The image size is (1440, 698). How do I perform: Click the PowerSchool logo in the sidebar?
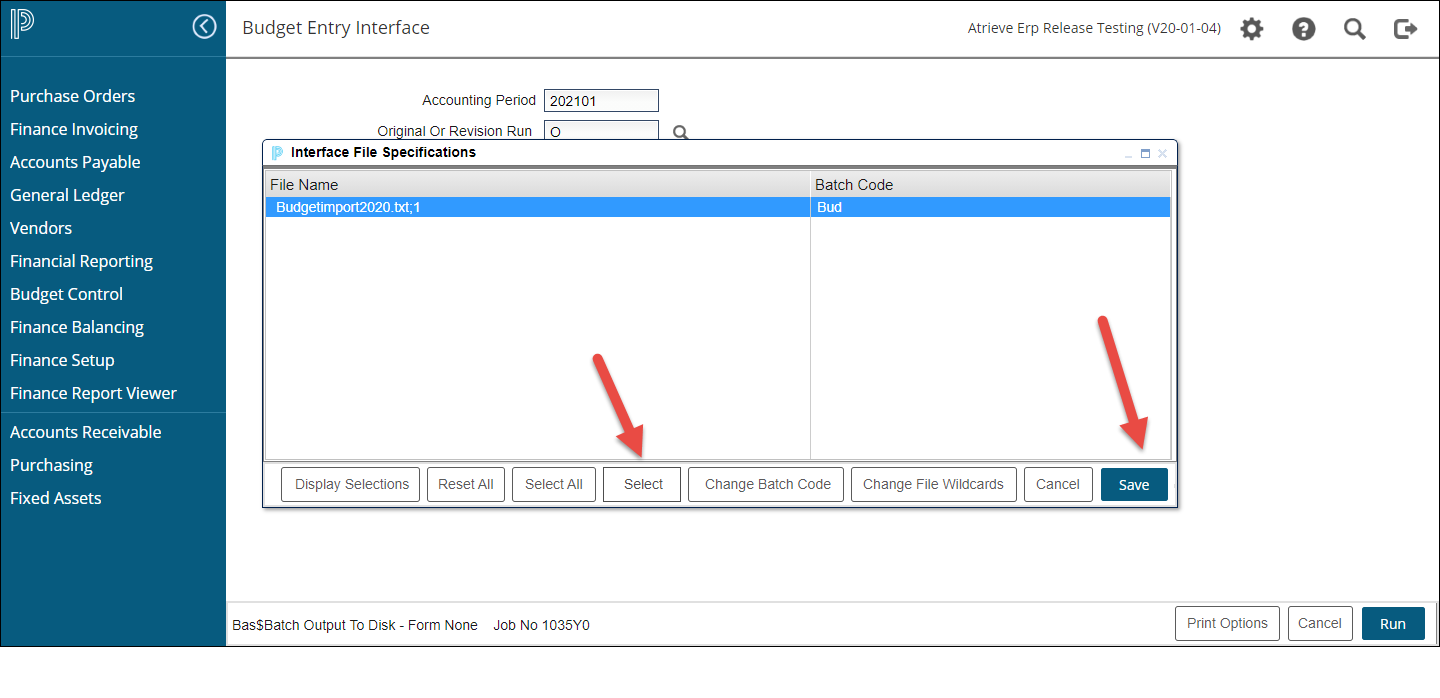pyautogui.click(x=22, y=25)
